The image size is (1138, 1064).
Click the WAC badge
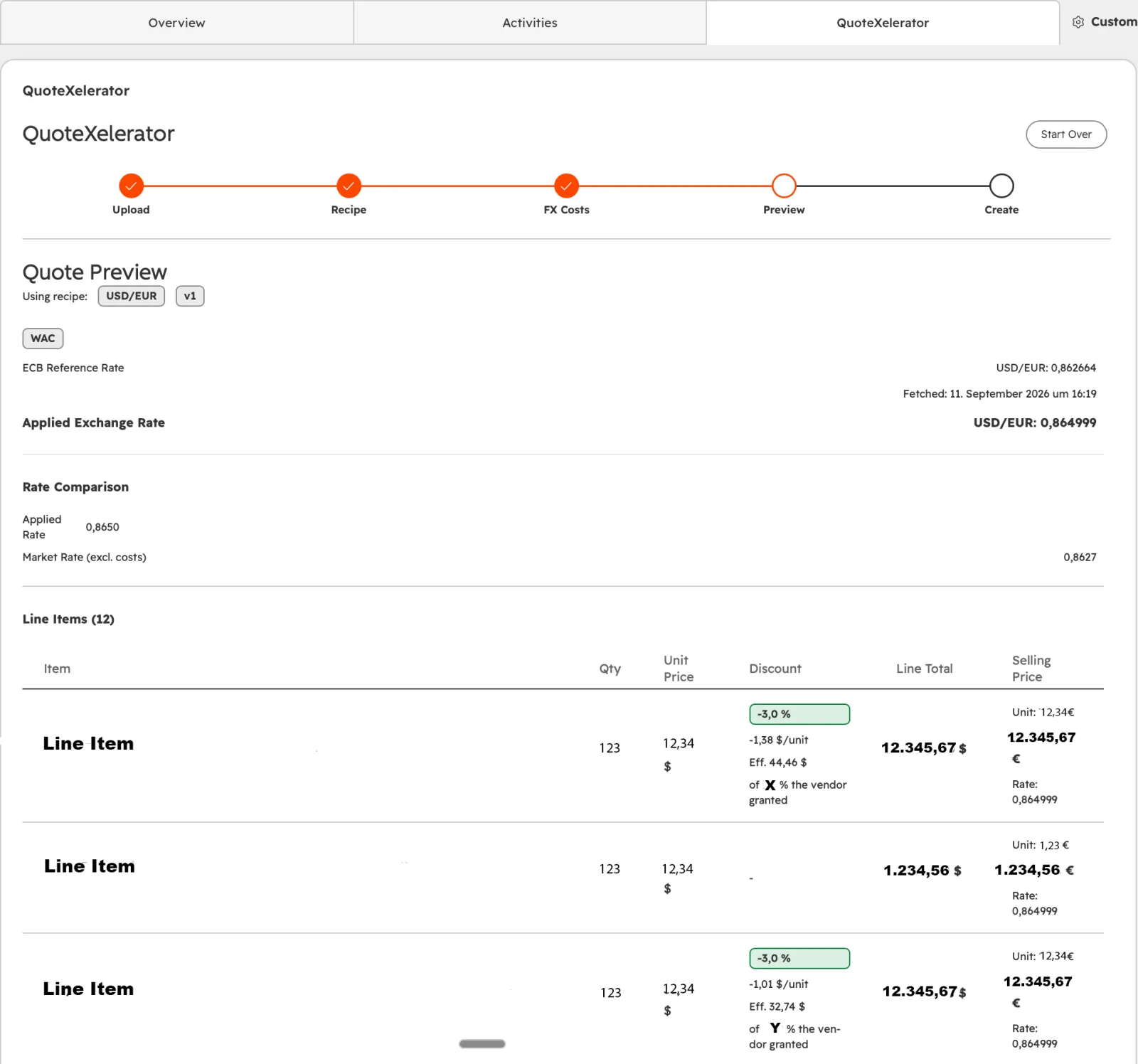(x=43, y=339)
